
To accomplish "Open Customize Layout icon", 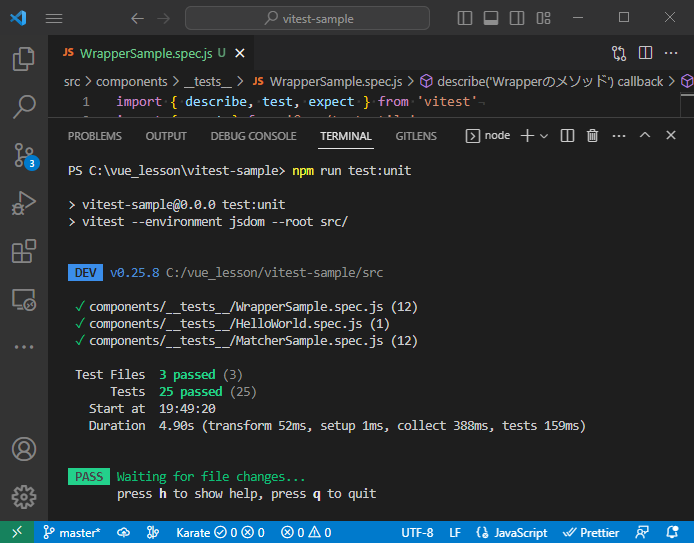I will (543, 18).
